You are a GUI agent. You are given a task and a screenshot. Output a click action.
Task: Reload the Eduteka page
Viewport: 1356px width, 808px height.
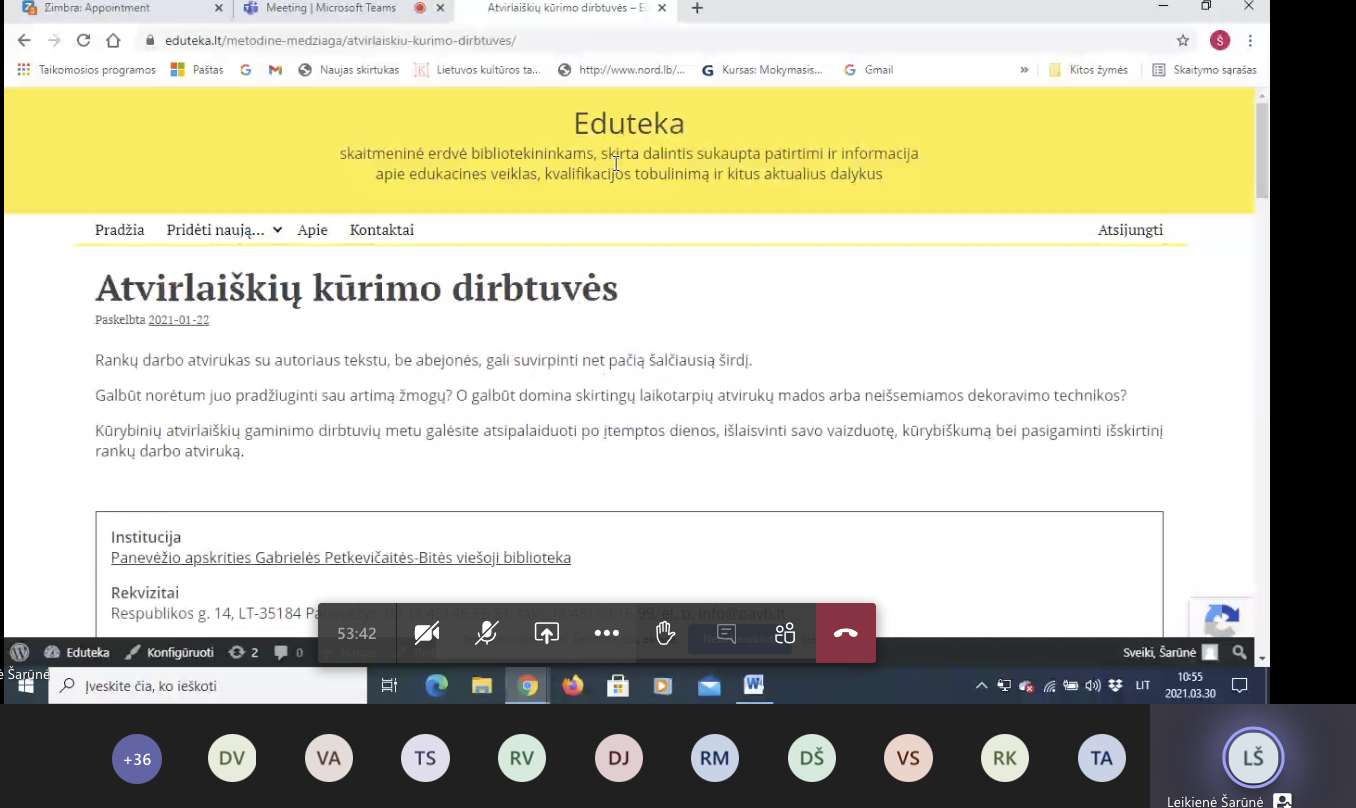click(x=84, y=41)
